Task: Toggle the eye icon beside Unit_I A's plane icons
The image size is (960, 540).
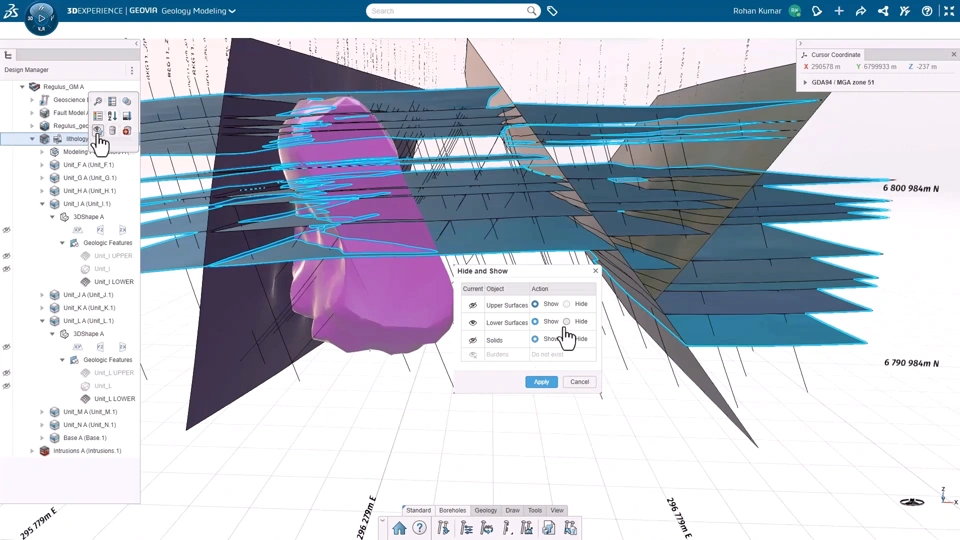Action: click(7, 230)
